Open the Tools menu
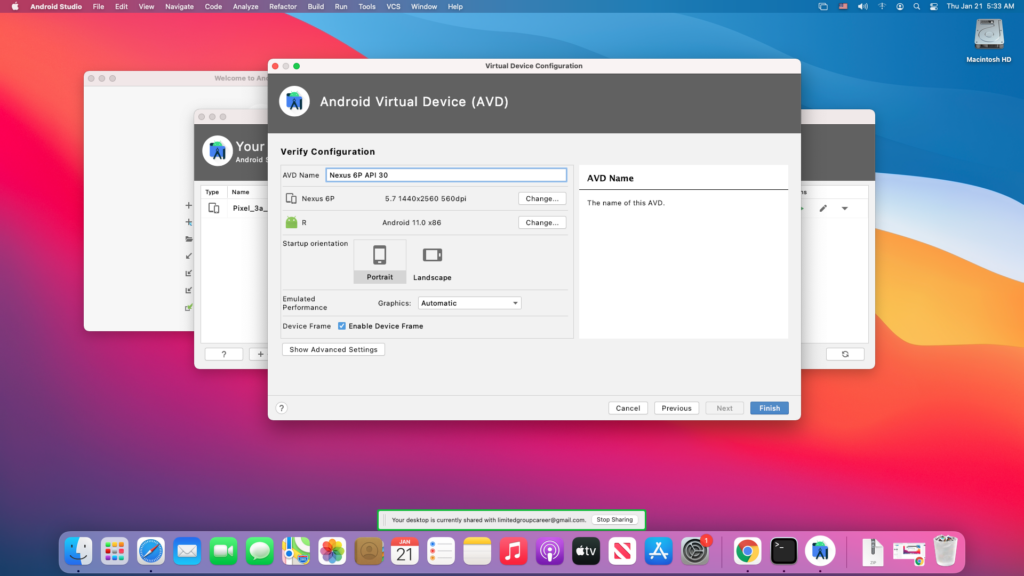The image size is (1024, 576). coord(367,7)
